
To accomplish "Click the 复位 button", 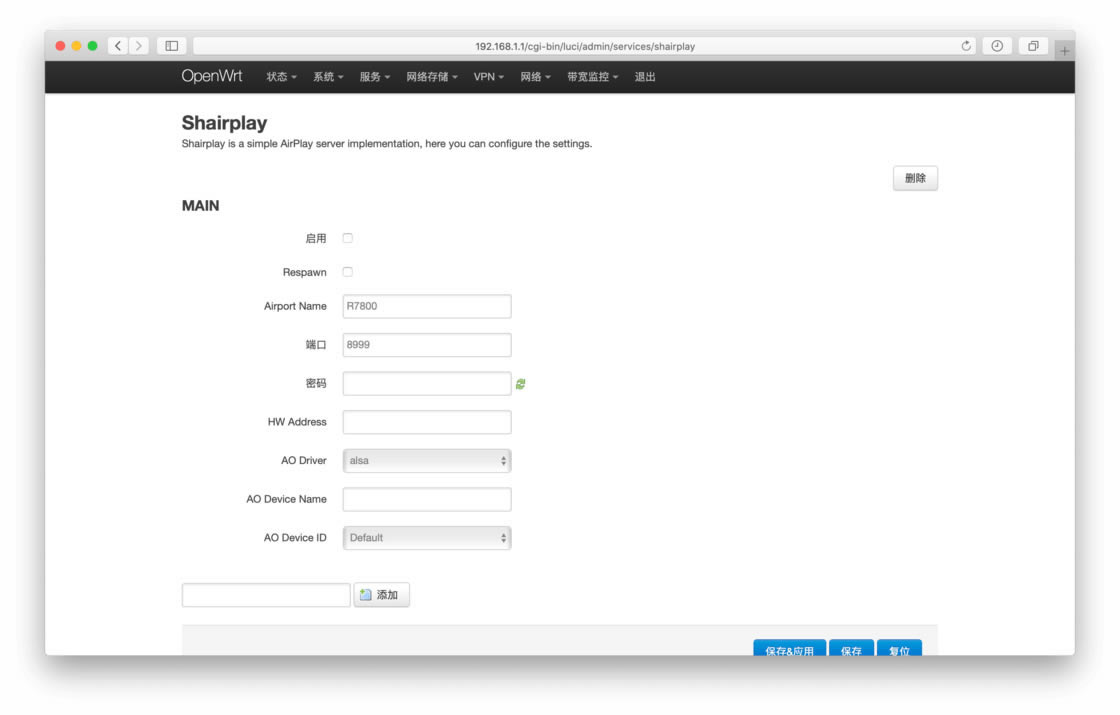I will (x=899, y=649).
